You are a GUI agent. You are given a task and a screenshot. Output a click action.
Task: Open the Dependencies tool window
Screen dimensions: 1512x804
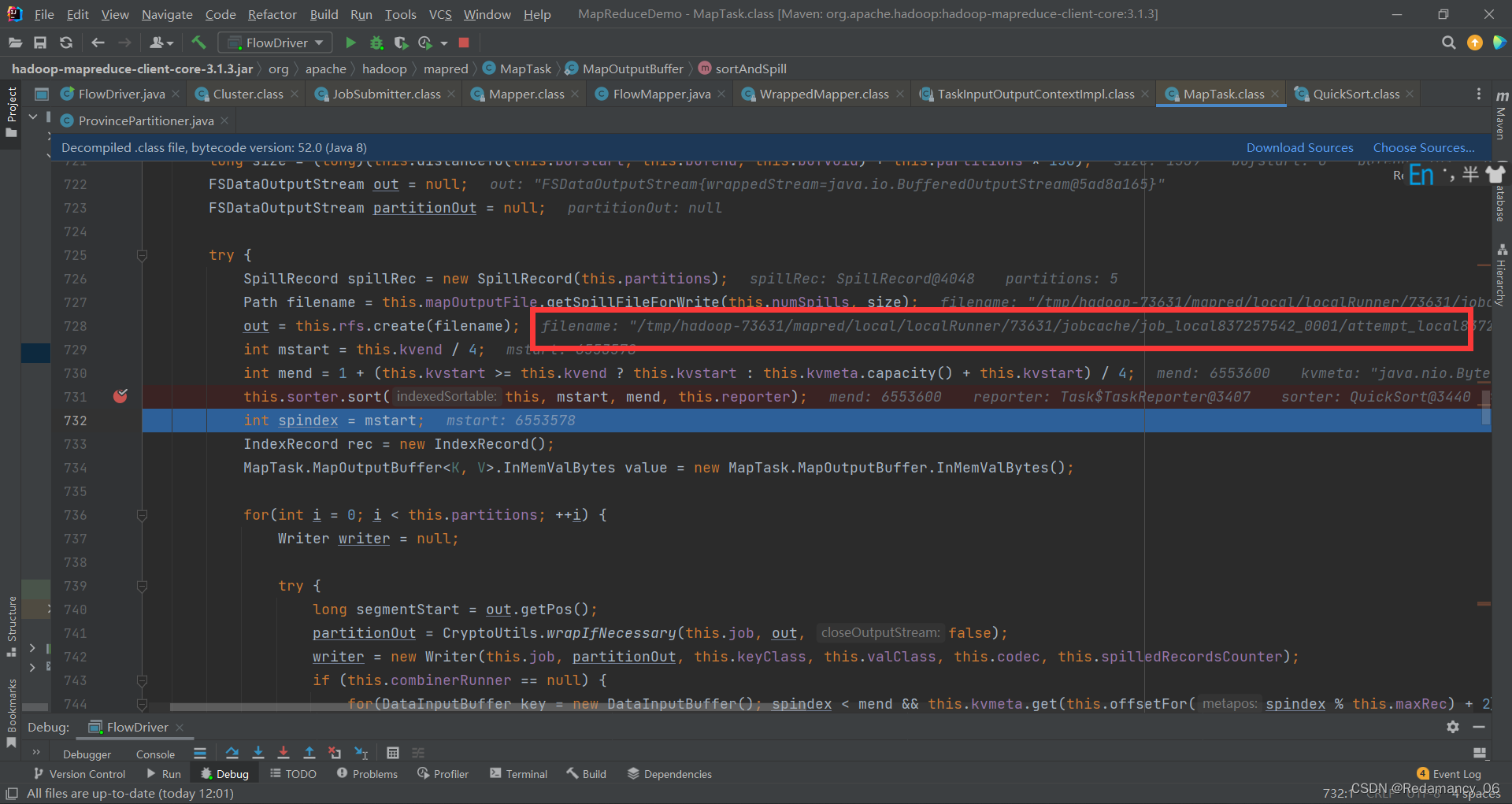pyautogui.click(x=669, y=774)
